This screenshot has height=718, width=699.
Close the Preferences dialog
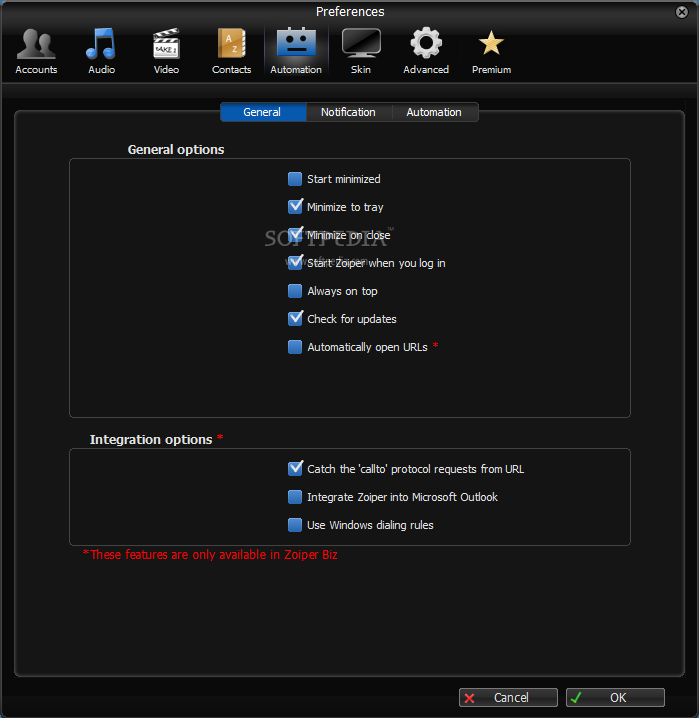point(682,12)
